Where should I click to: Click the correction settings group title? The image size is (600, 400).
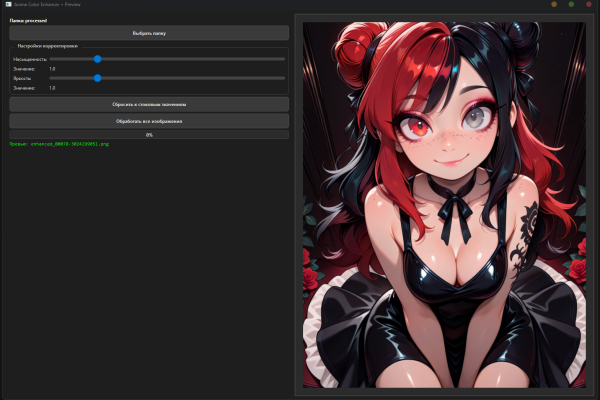click(x=47, y=46)
